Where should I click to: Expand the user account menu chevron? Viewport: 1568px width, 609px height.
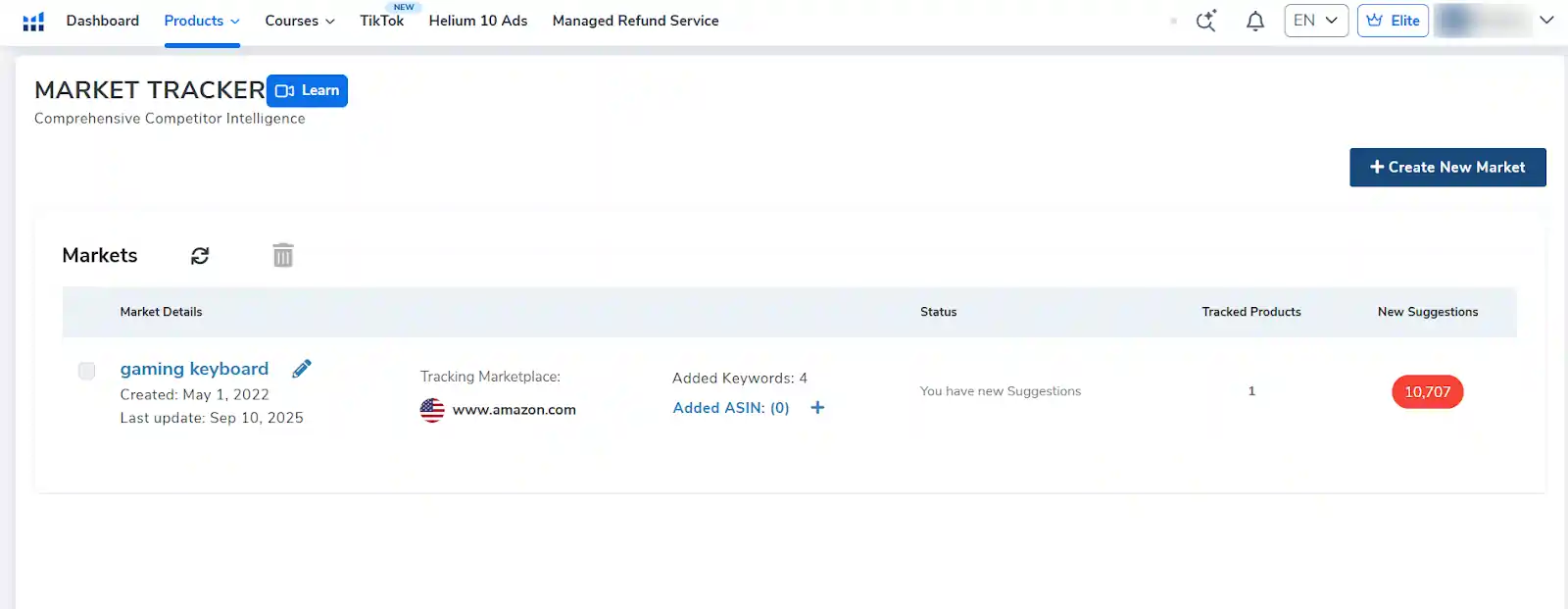(1546, 21)
